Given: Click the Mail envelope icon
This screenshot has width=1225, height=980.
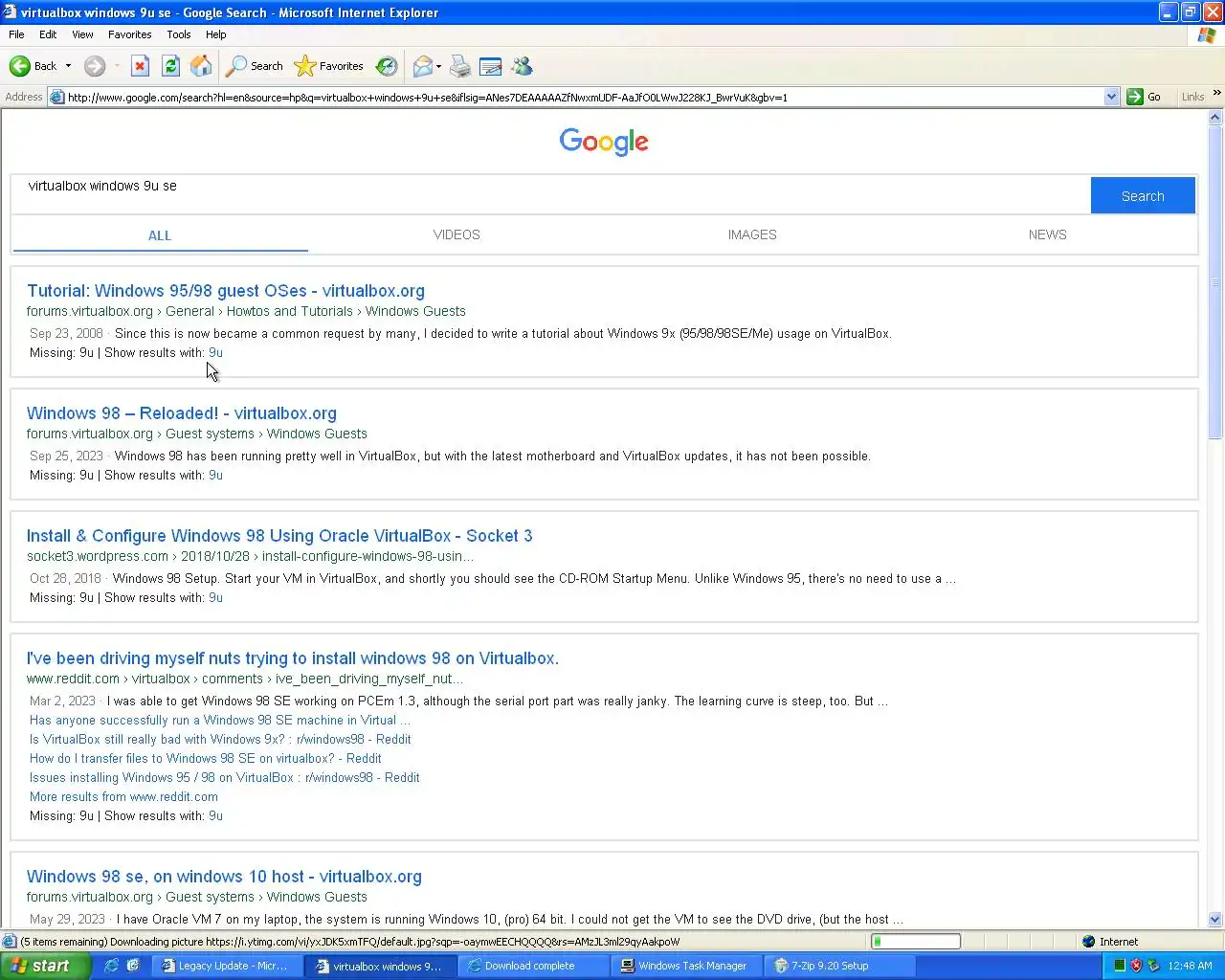Looking at the screenshot, I should (422, 66).
